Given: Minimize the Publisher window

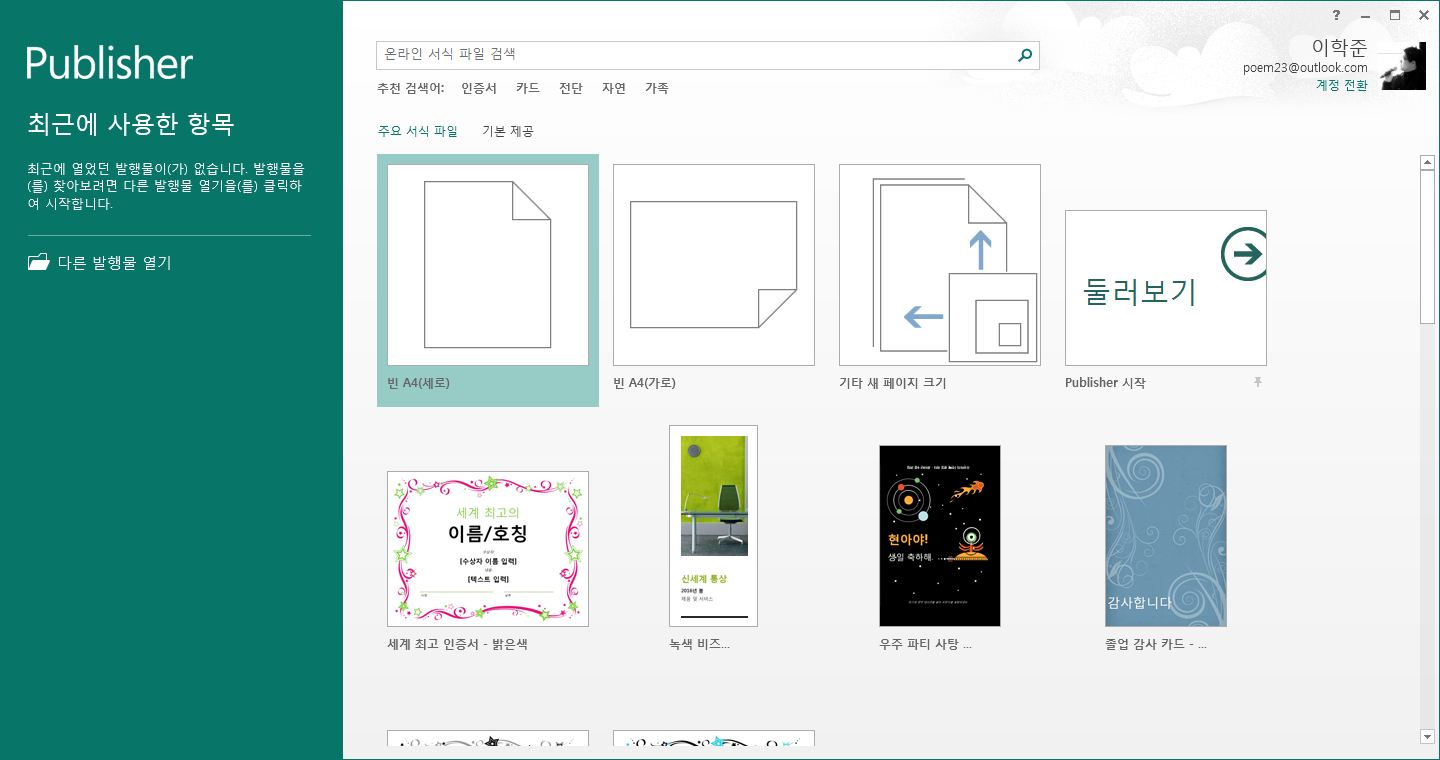Looking at the screenshot, I should pyautogui.click(x=1366, y=15).
